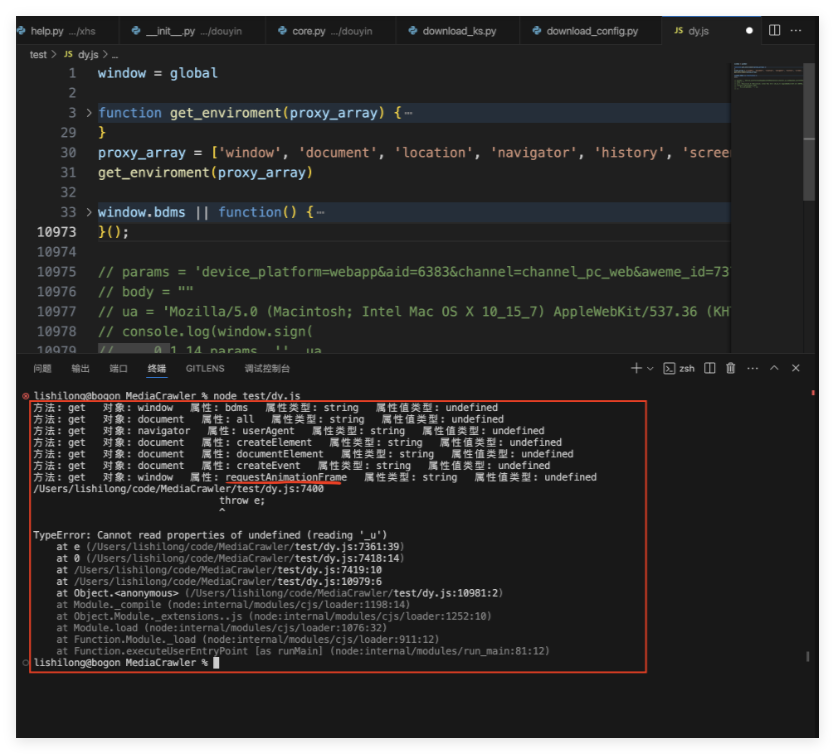Screen dimensions: 835x754
Task: Select the 终端 (Terminal) panel tab
Action: tap(157, 368)
